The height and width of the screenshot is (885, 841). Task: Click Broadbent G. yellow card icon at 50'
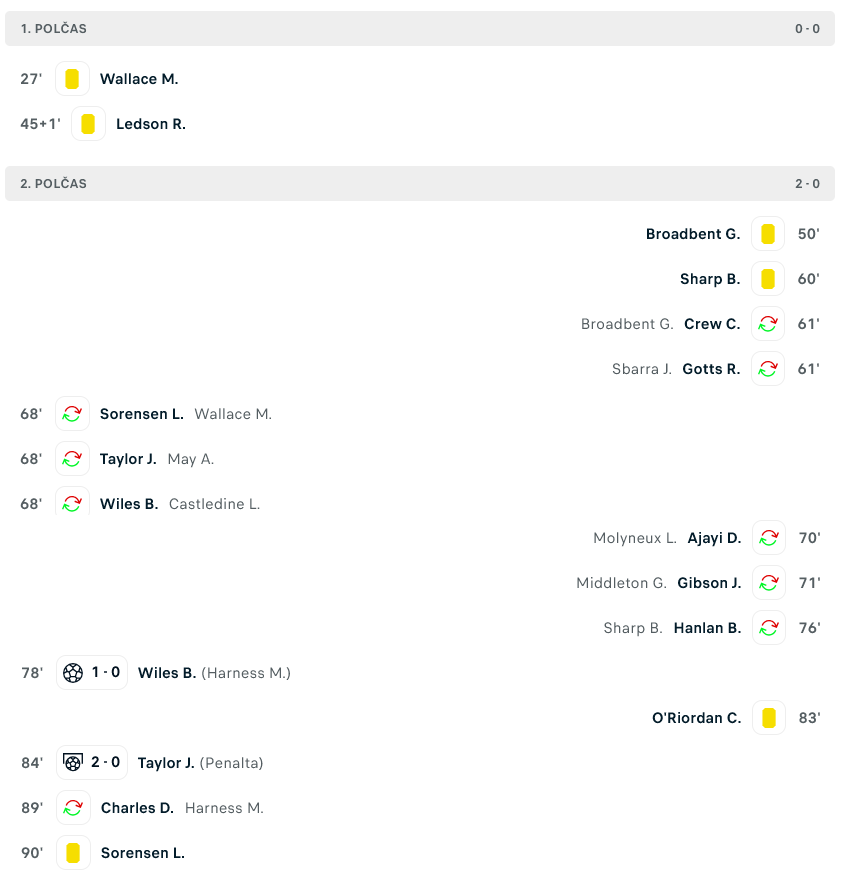768,234
